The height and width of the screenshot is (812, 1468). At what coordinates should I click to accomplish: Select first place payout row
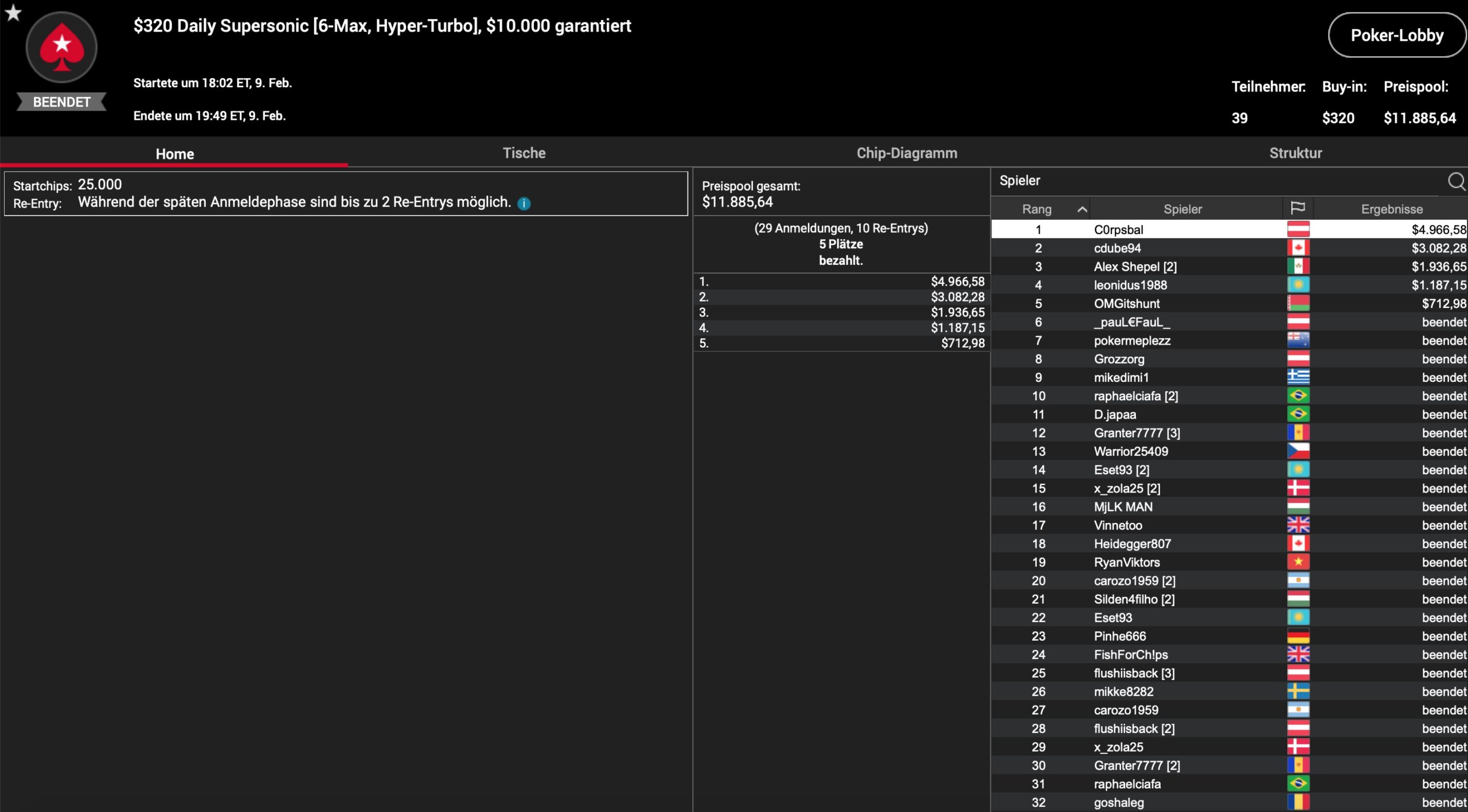pos(841,282)
